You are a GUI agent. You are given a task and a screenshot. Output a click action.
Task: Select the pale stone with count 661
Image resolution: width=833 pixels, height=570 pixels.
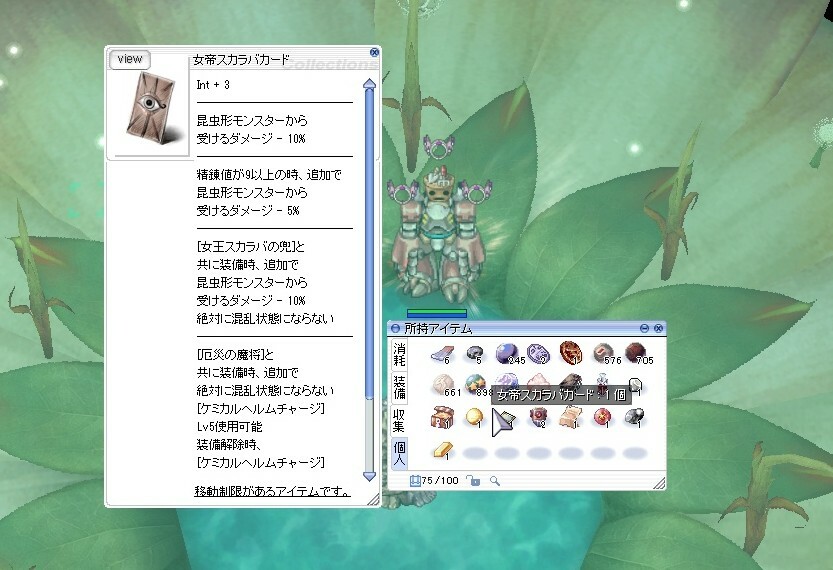(444, 386)
